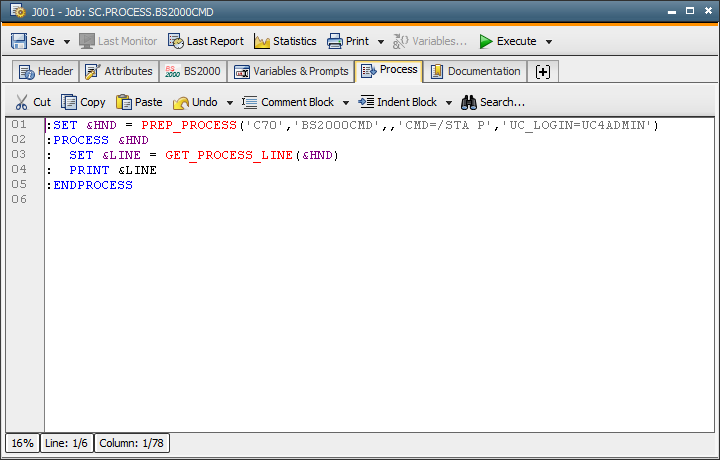Click the Paste clipboard icon
Screen dimensions: 720x460
[124, 102]
